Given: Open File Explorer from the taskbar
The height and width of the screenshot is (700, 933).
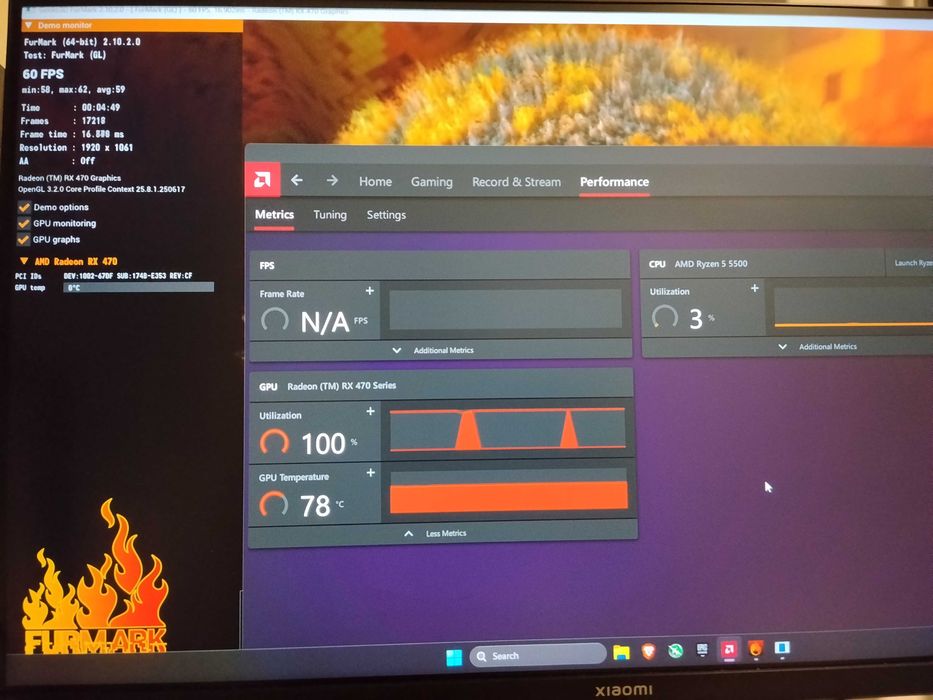Looking at the screenshot, I should coord(621,653).
